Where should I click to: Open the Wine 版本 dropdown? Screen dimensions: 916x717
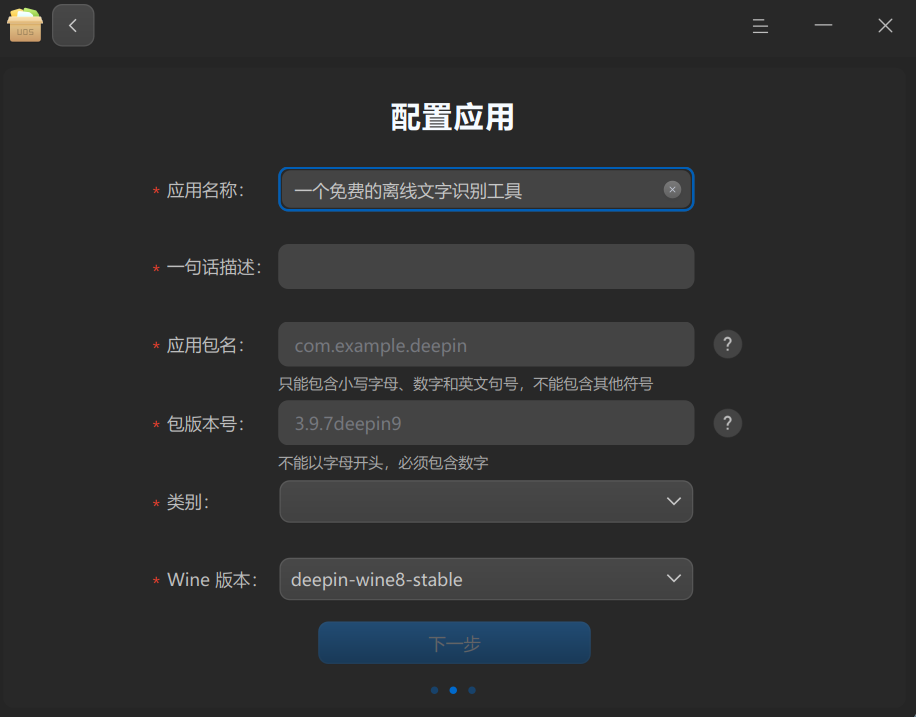pyautogui.click(x=486, y=579)
